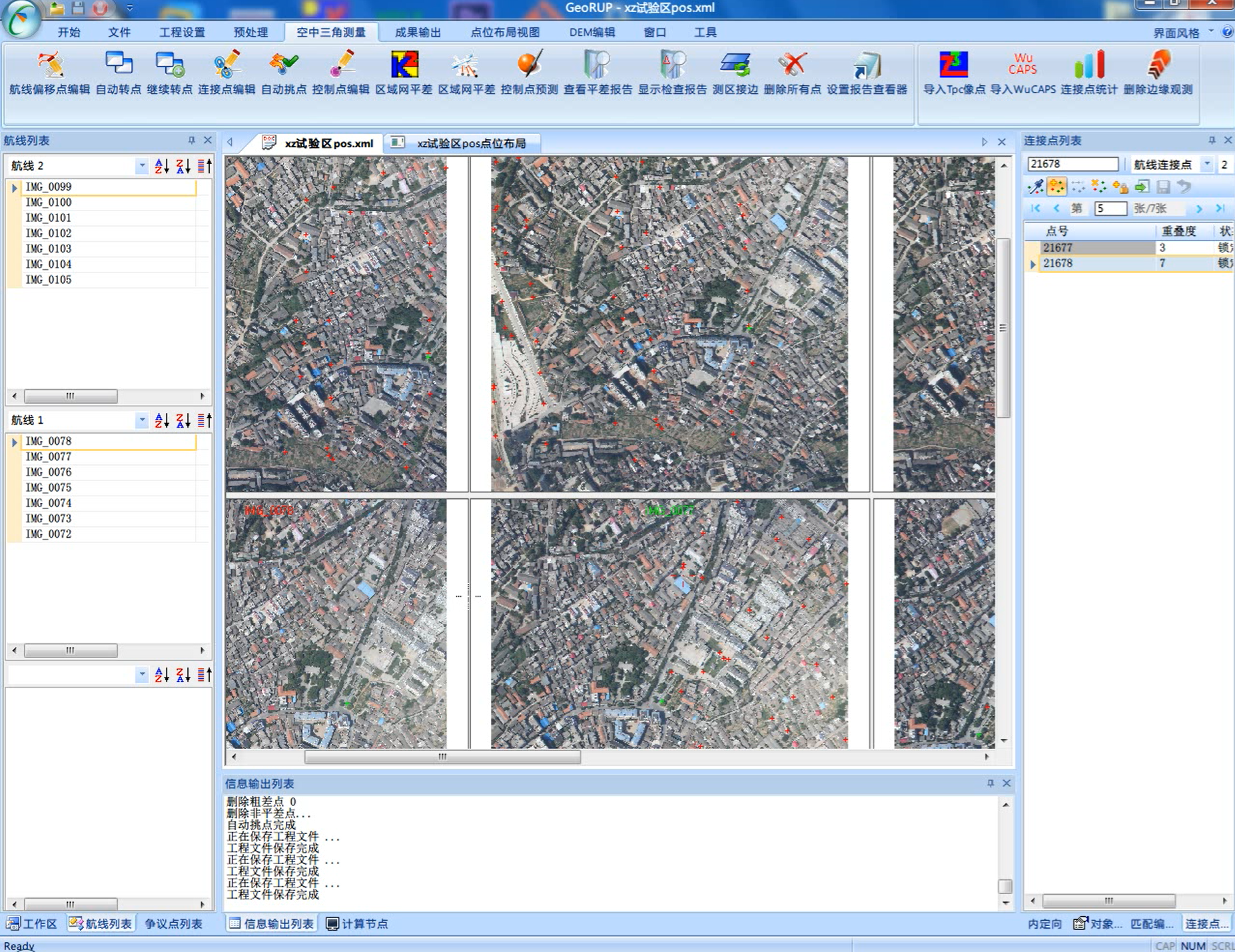The image size is (1235, 952).
Task: Click the image viewer horizontal scrollbar thumb
Action: pos(442,757)
